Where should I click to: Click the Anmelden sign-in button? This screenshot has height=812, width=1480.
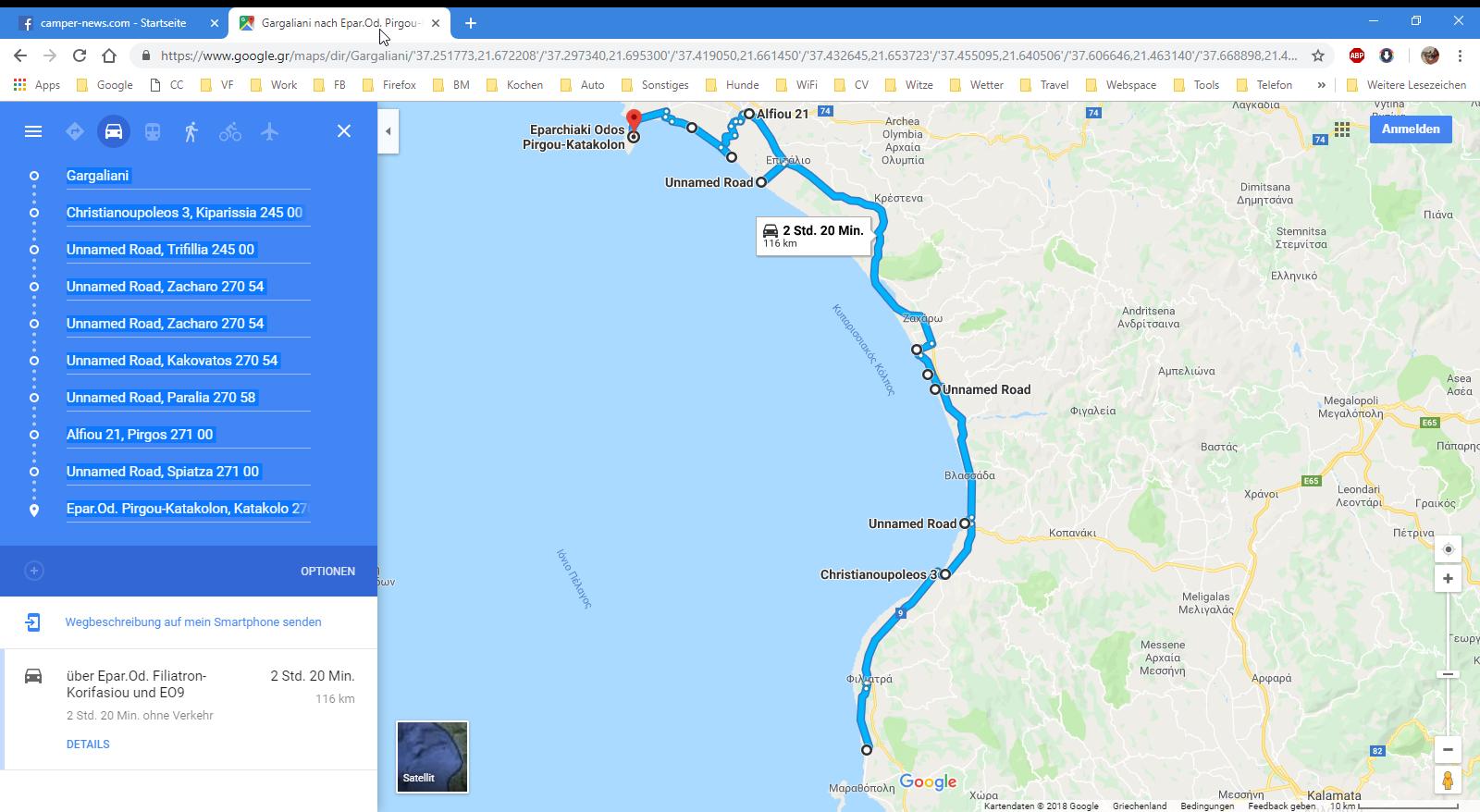coord(1410,129)
